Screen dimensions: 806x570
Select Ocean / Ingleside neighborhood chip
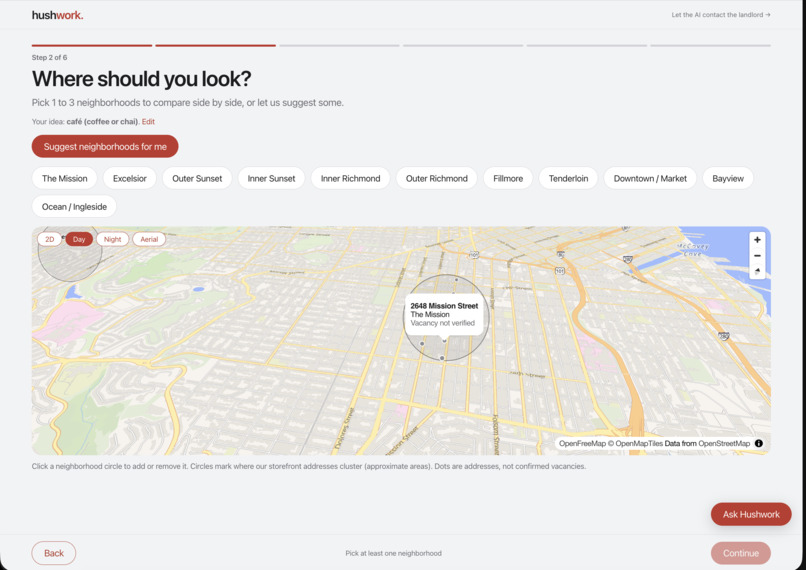pyautogui.click(x=74, y=207)
